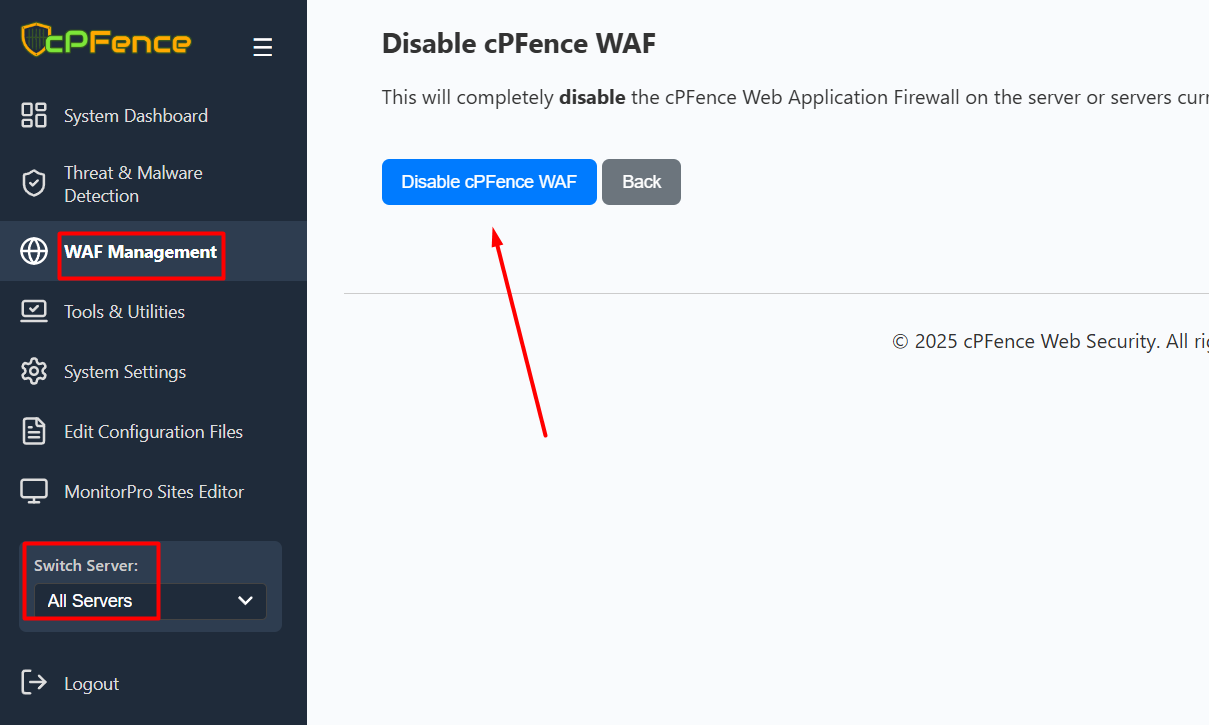Open Tools & Utilities menu label
Viewport: 1209px width, 725px height.
tap(124, 312)
